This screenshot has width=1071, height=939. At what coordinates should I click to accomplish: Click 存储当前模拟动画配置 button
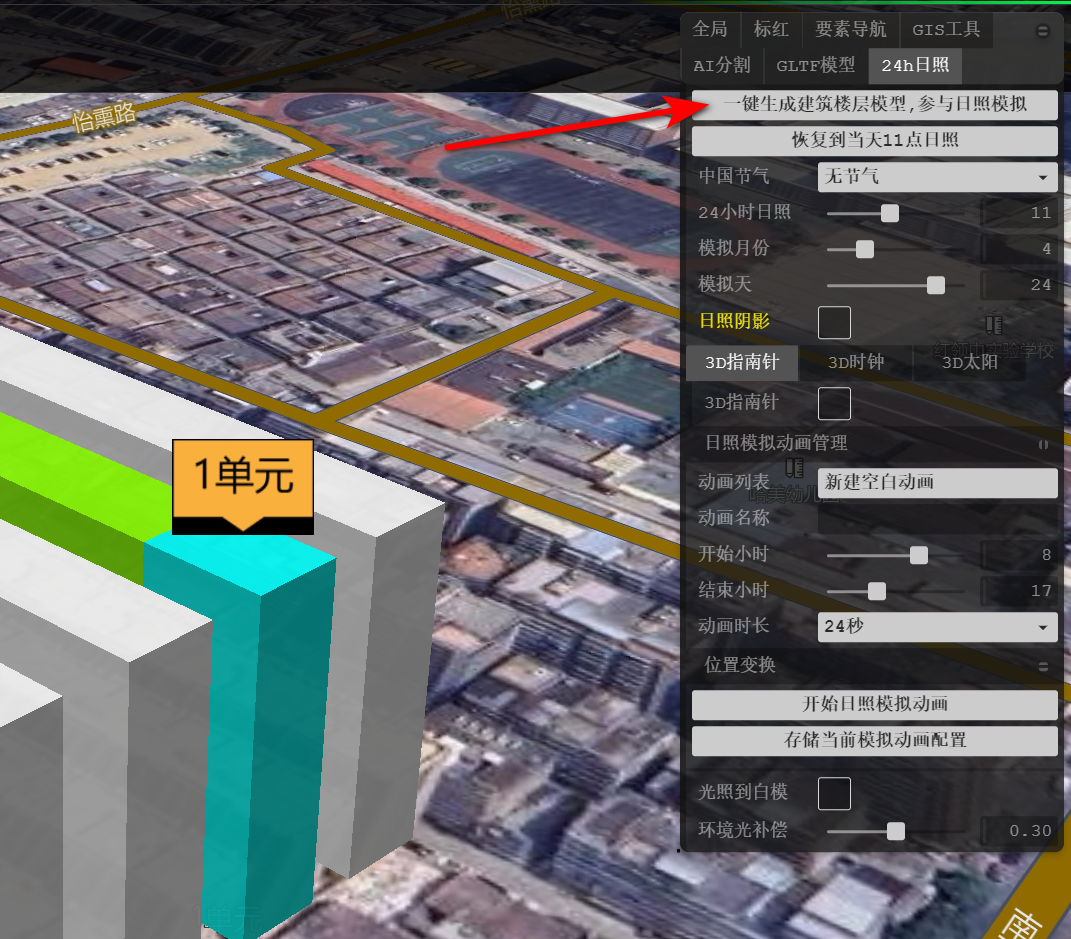[x=875, y=741]
